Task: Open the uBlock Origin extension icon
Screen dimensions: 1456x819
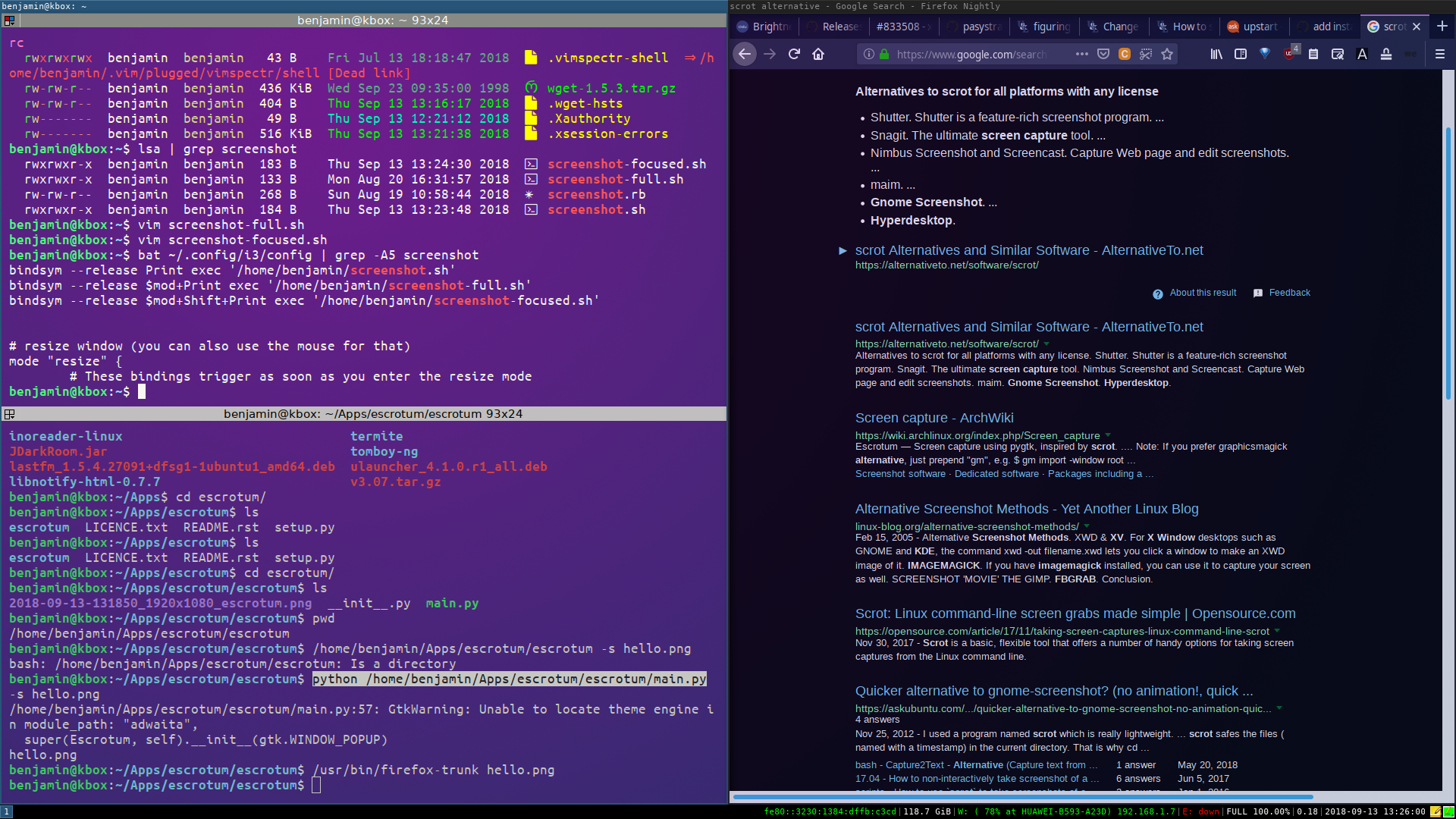Action: click(x=1291, y=53)
